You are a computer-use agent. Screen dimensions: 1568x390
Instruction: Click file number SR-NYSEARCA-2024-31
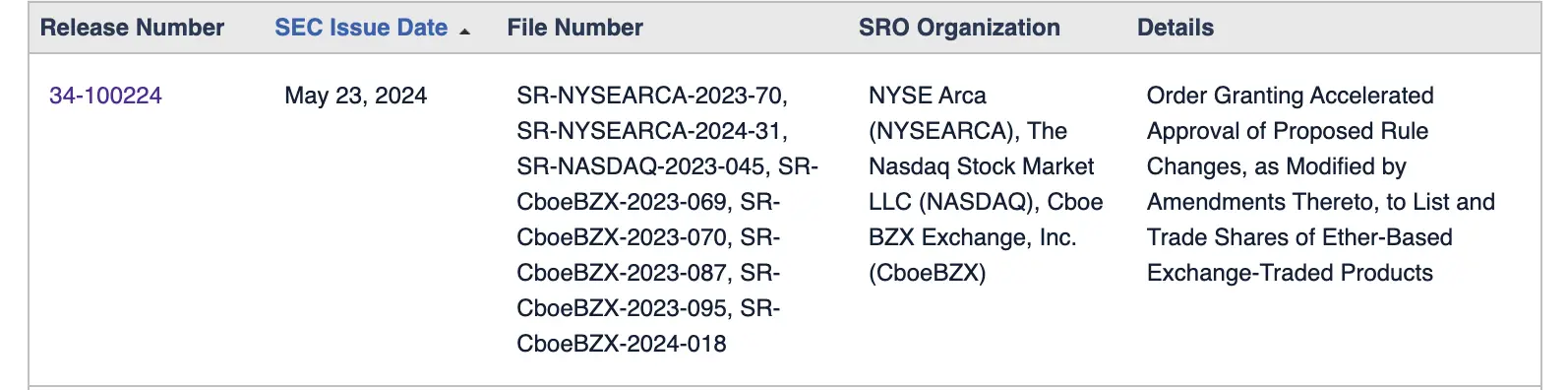[x=651, y=131]
